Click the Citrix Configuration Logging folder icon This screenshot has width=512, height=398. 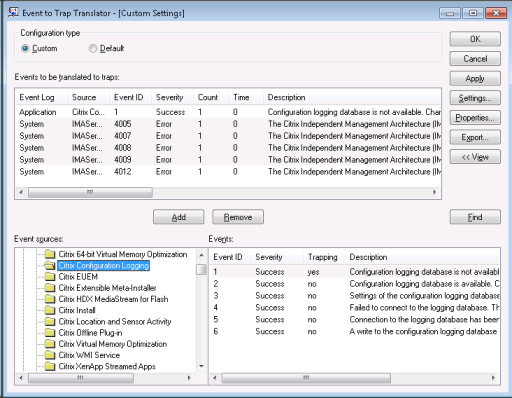click(x=50, y=266)
